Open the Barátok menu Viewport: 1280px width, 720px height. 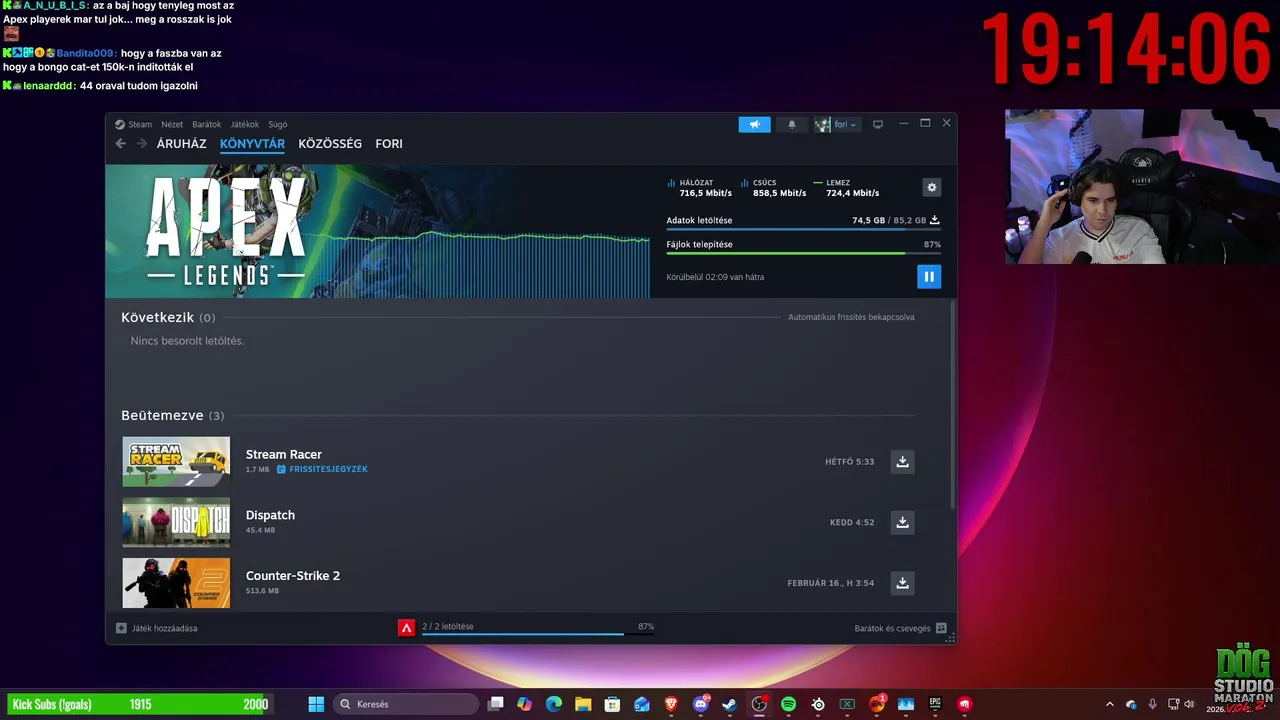(x=206, y=124)
